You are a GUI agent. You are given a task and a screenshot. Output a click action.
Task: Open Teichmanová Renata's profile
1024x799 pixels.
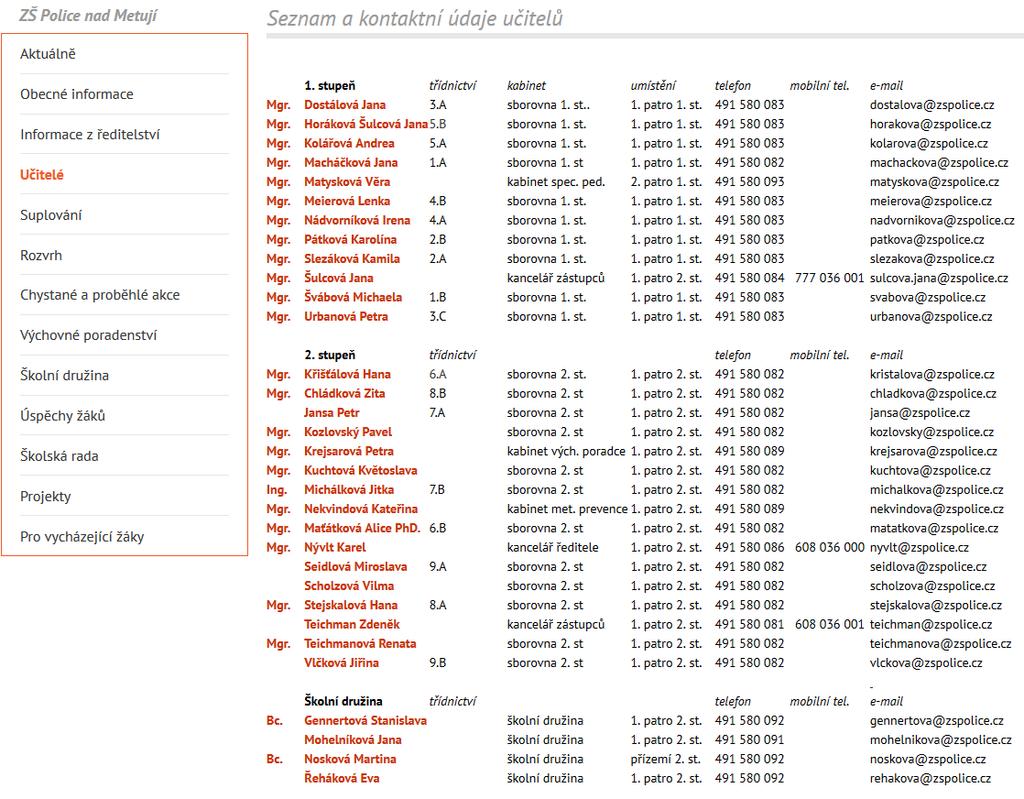pos(360,644)
